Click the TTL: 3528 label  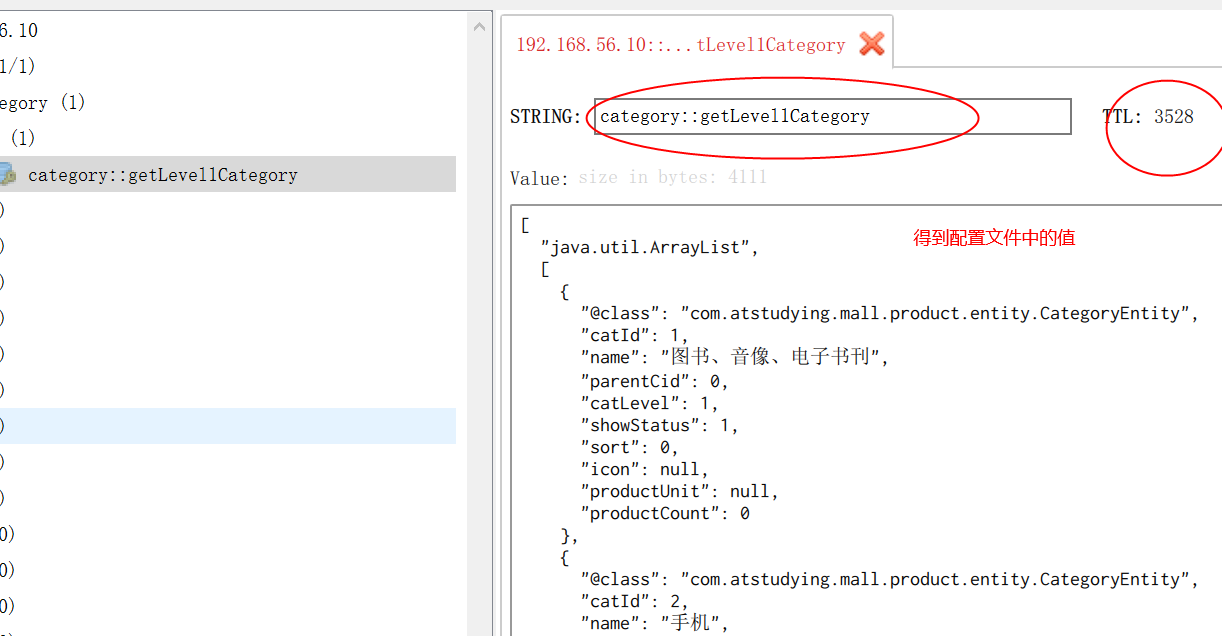1148,116
